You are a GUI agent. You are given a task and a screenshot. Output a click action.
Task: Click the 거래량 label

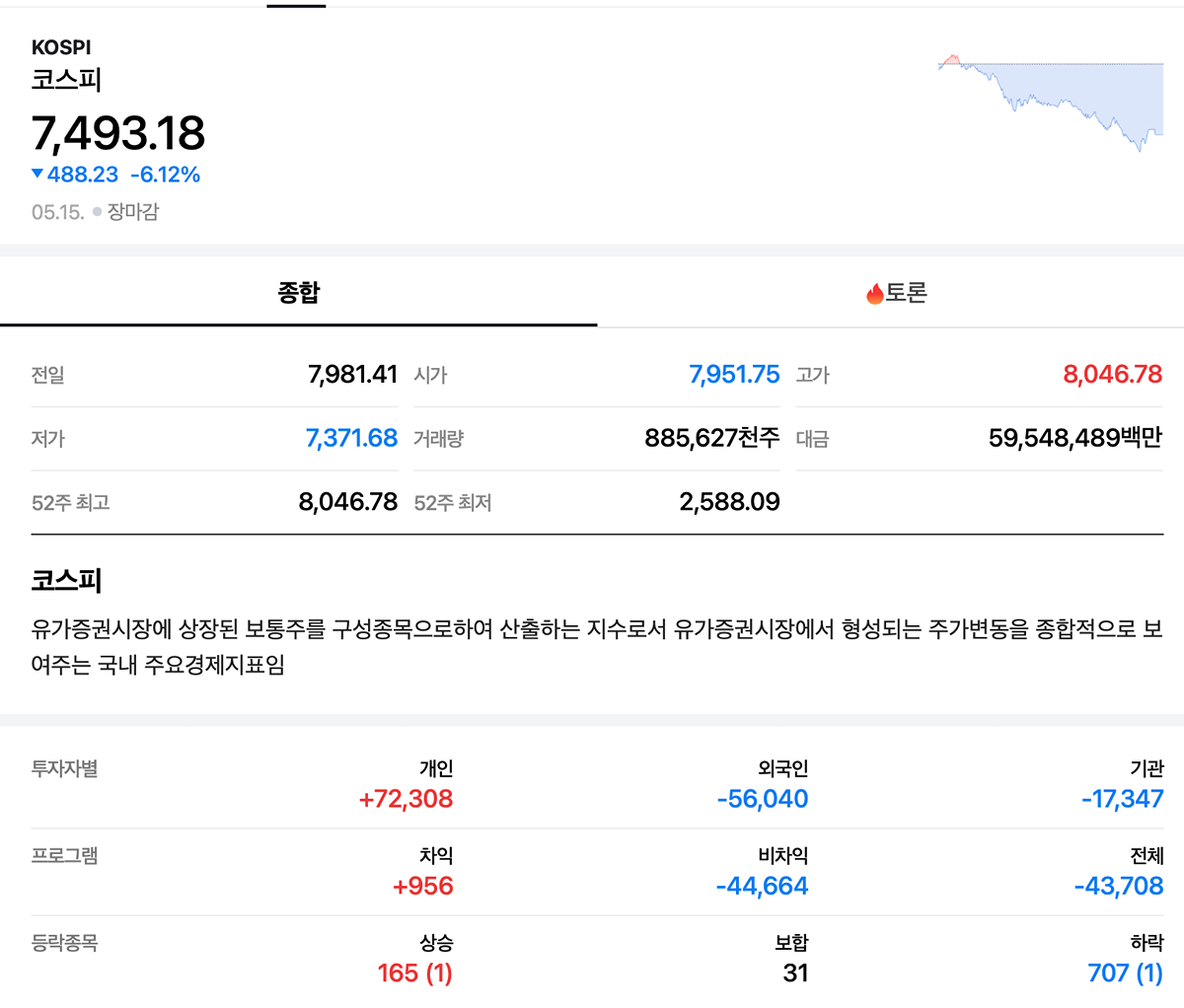coord(438,439)
